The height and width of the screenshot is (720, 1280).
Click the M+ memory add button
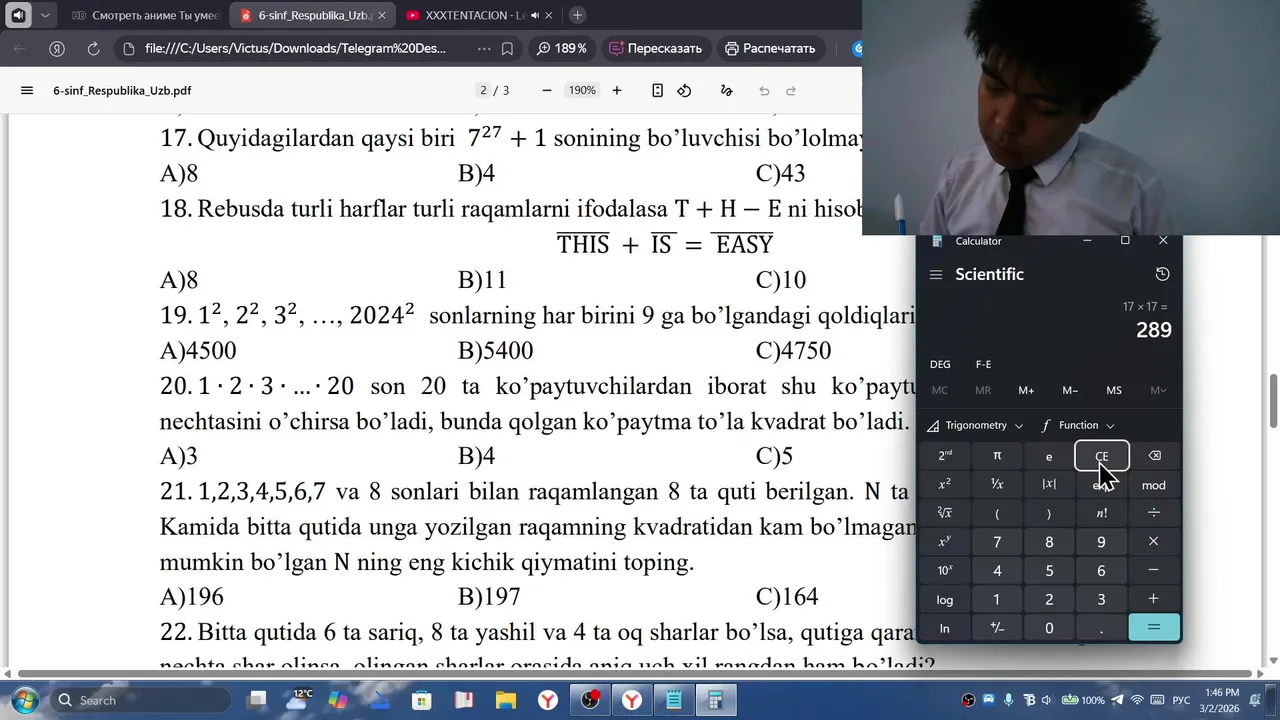click(x=1026, y=390)
